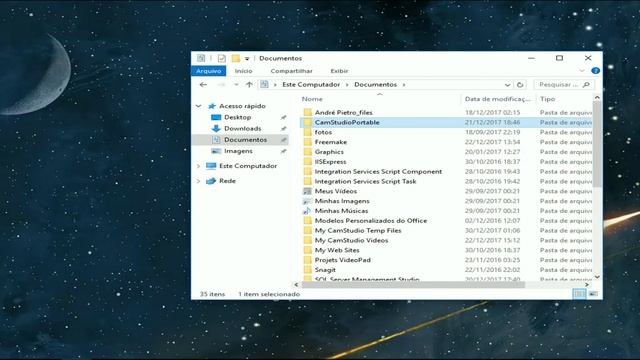This screenshot has height=360, width=640.
Task: Click the vertical scrollbar up arrow
Action: 597,98
